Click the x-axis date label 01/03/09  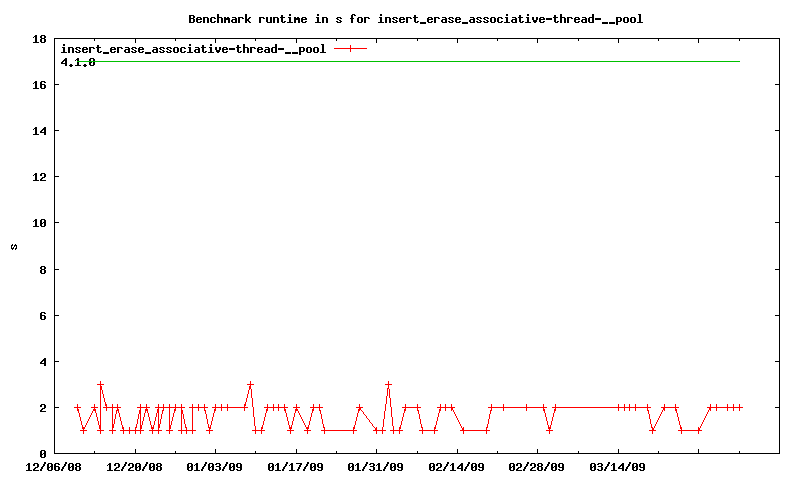215,466
